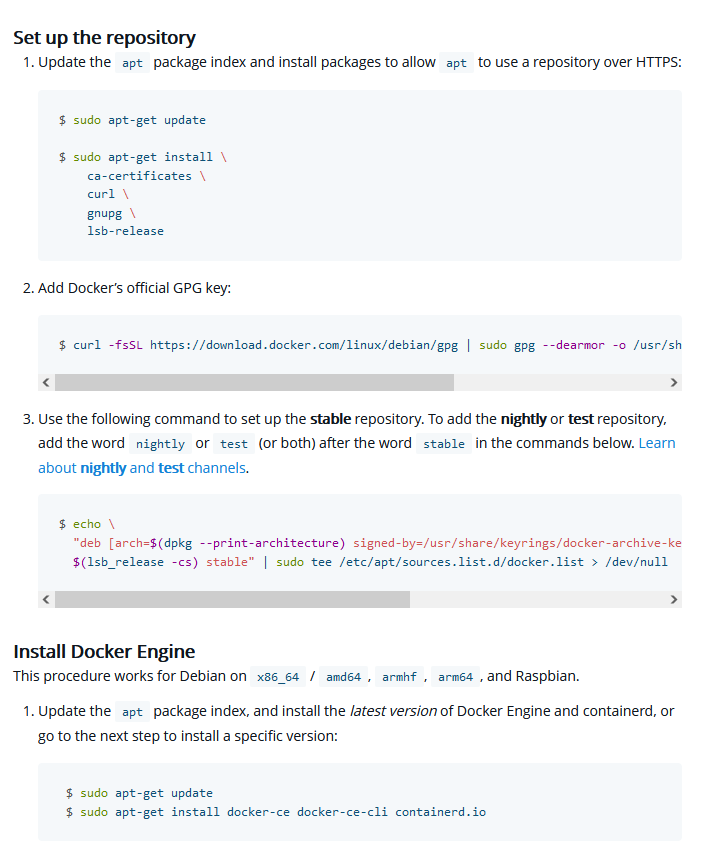Click 'latest version' italic text
The width and height of the screenshot is (709, 856).
coord(393,711)
